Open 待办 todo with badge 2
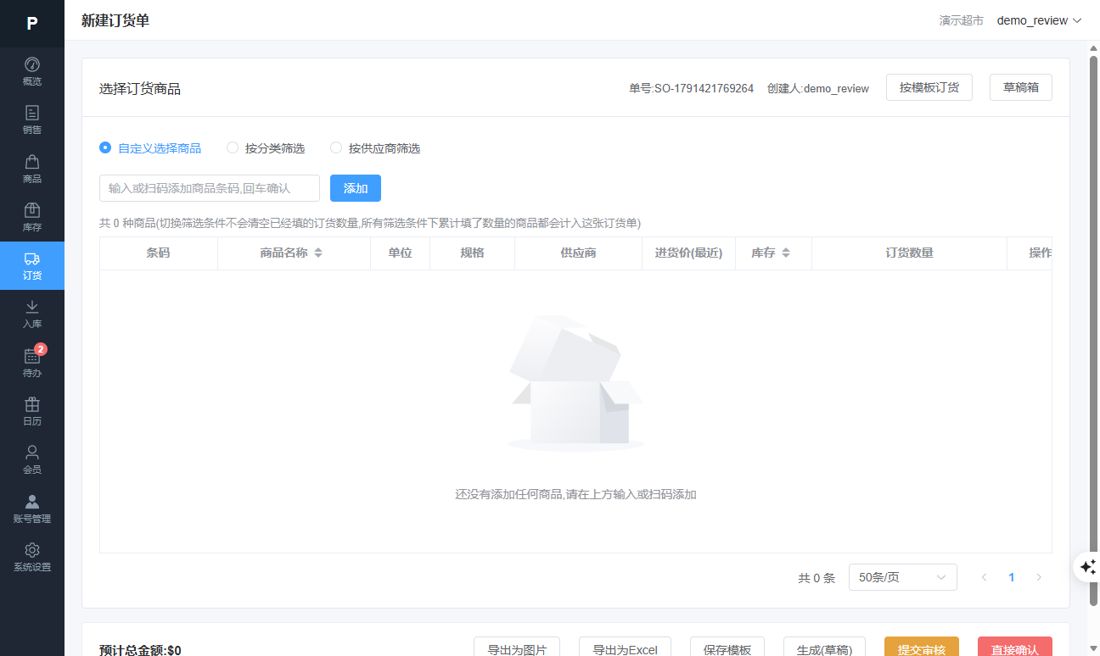 tap(32, 363)
